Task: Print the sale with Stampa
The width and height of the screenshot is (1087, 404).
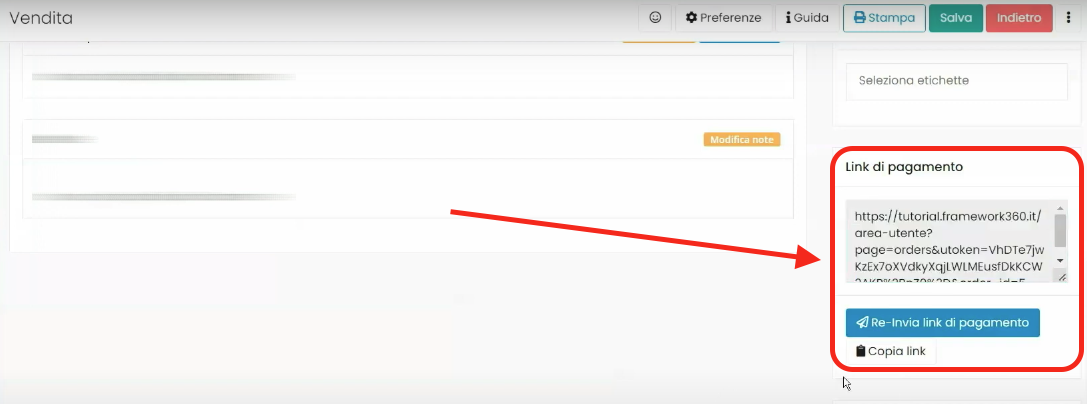Action: point(884,18)
